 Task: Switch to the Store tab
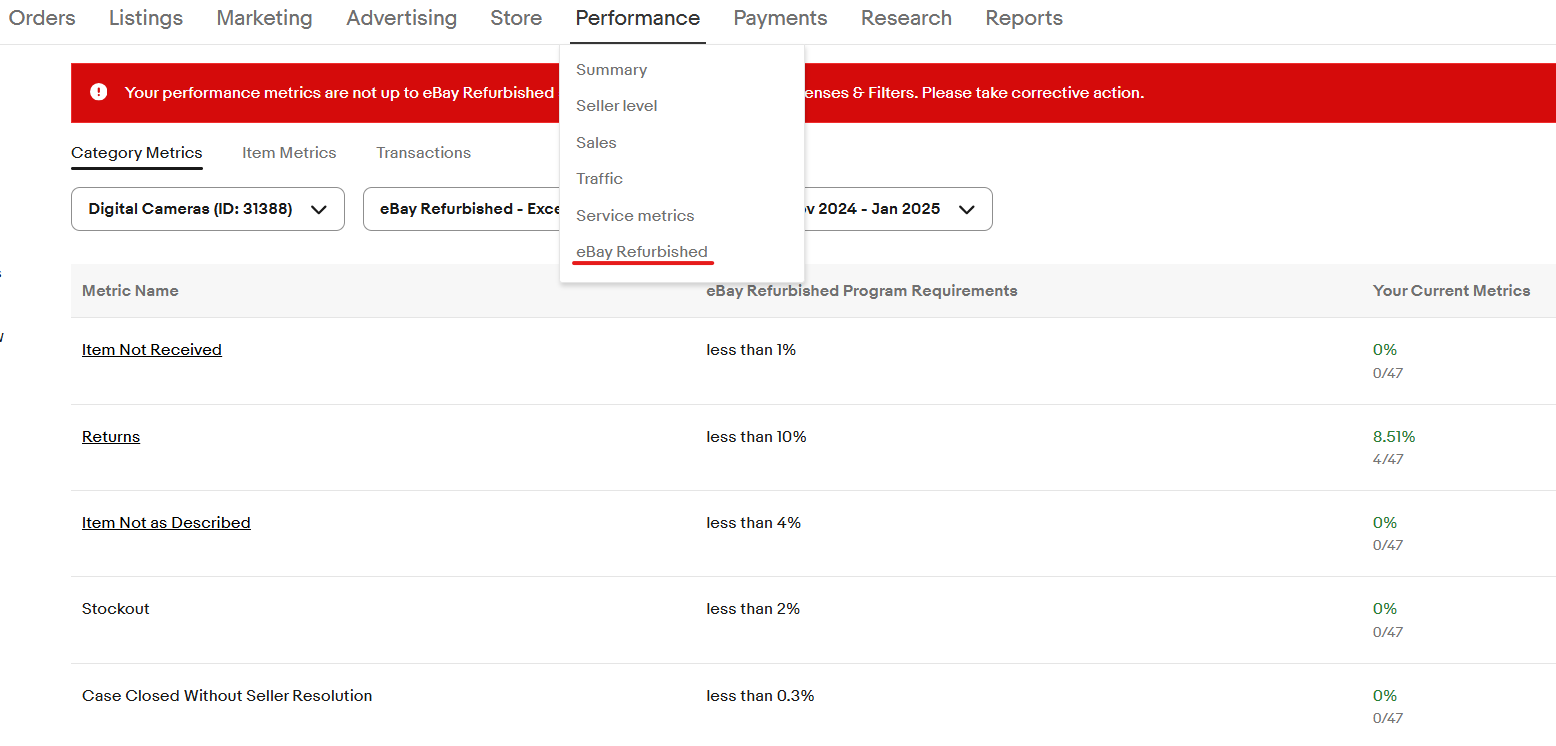pyautogui.click(x=516, y=18)
